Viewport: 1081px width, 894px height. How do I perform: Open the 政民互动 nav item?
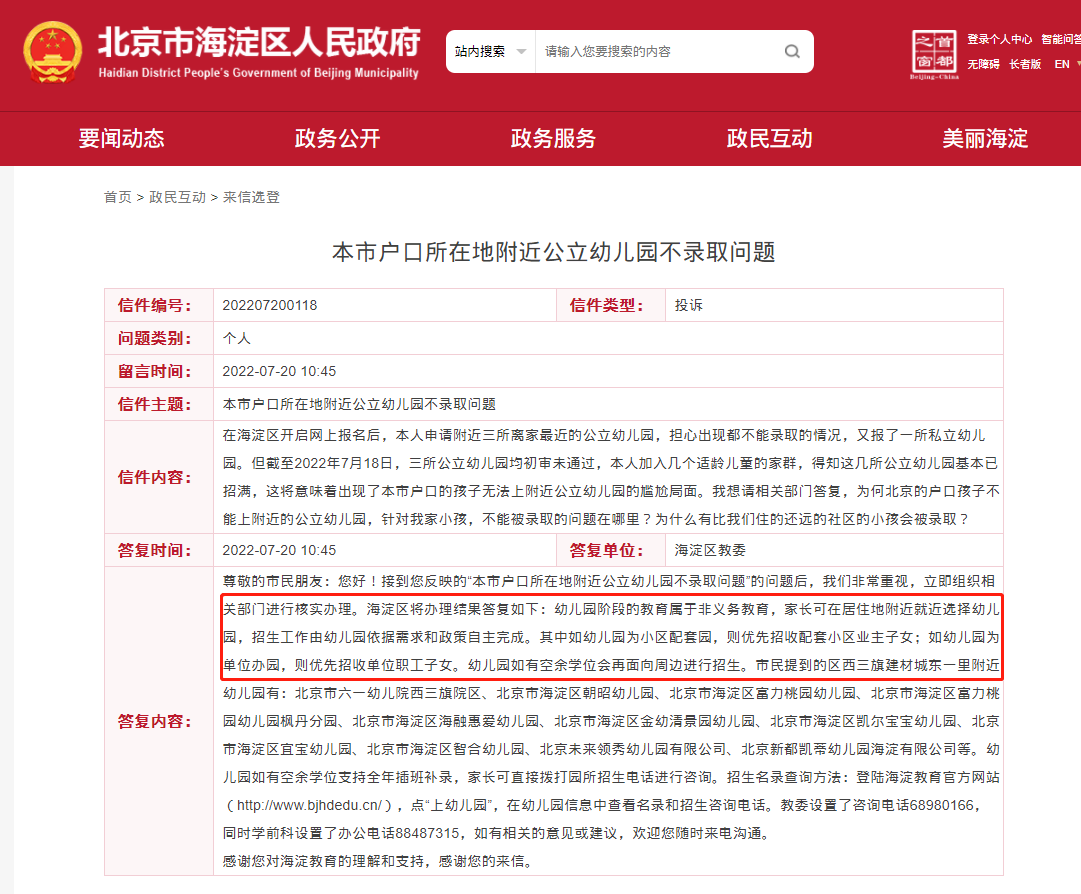pyautogui.click(x=769, y=139)
